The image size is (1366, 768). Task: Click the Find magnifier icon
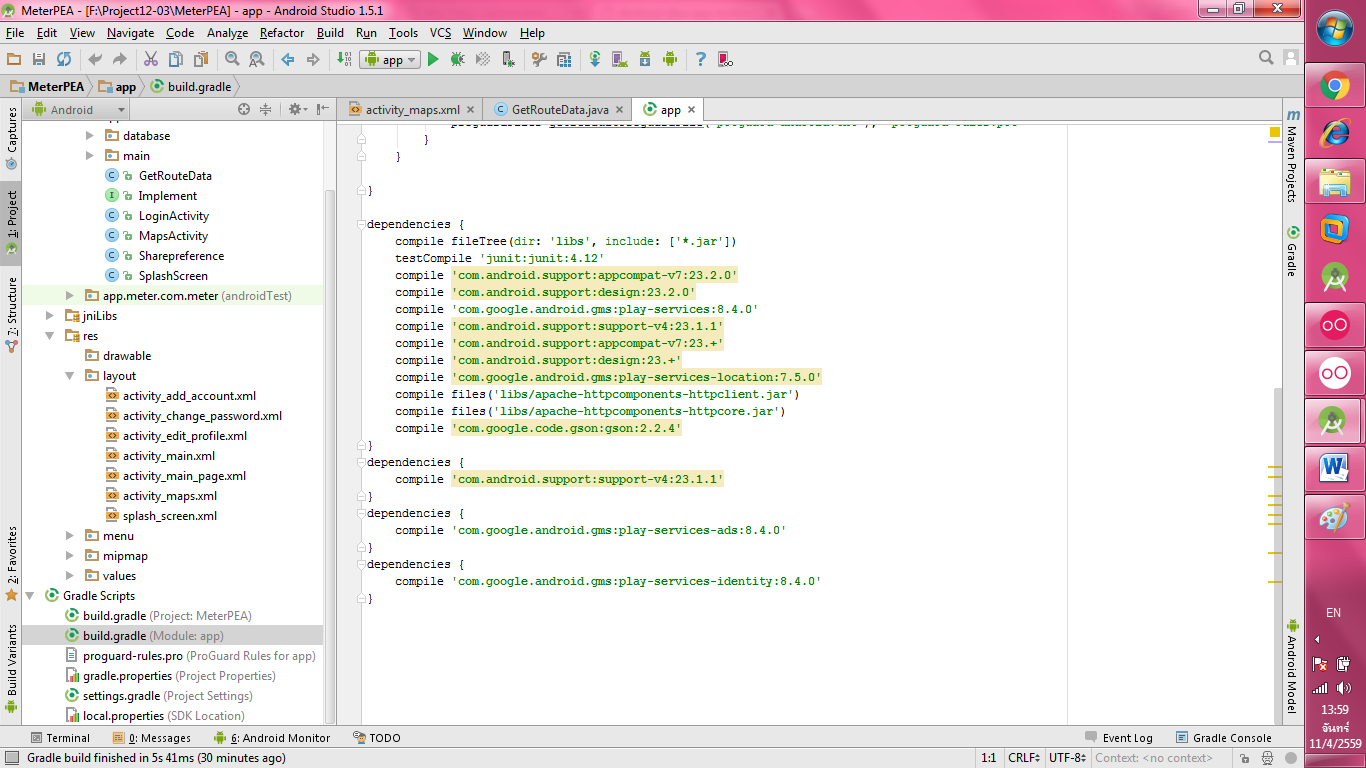232,59
